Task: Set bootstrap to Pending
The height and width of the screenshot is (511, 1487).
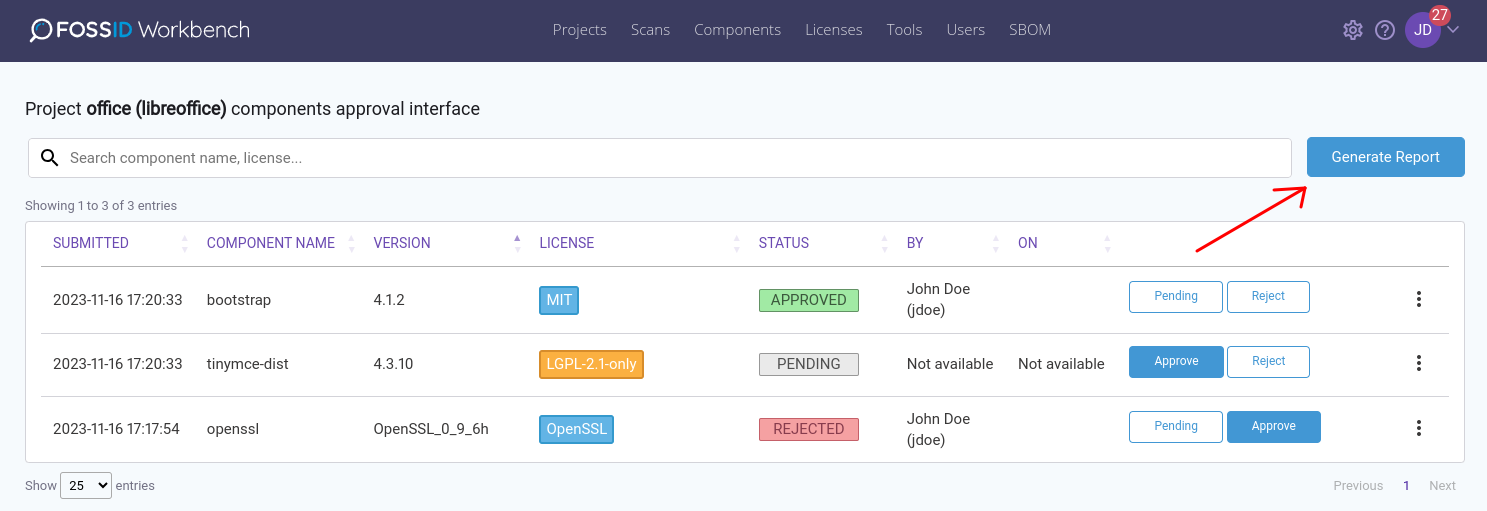Action: pos(1176,297)
